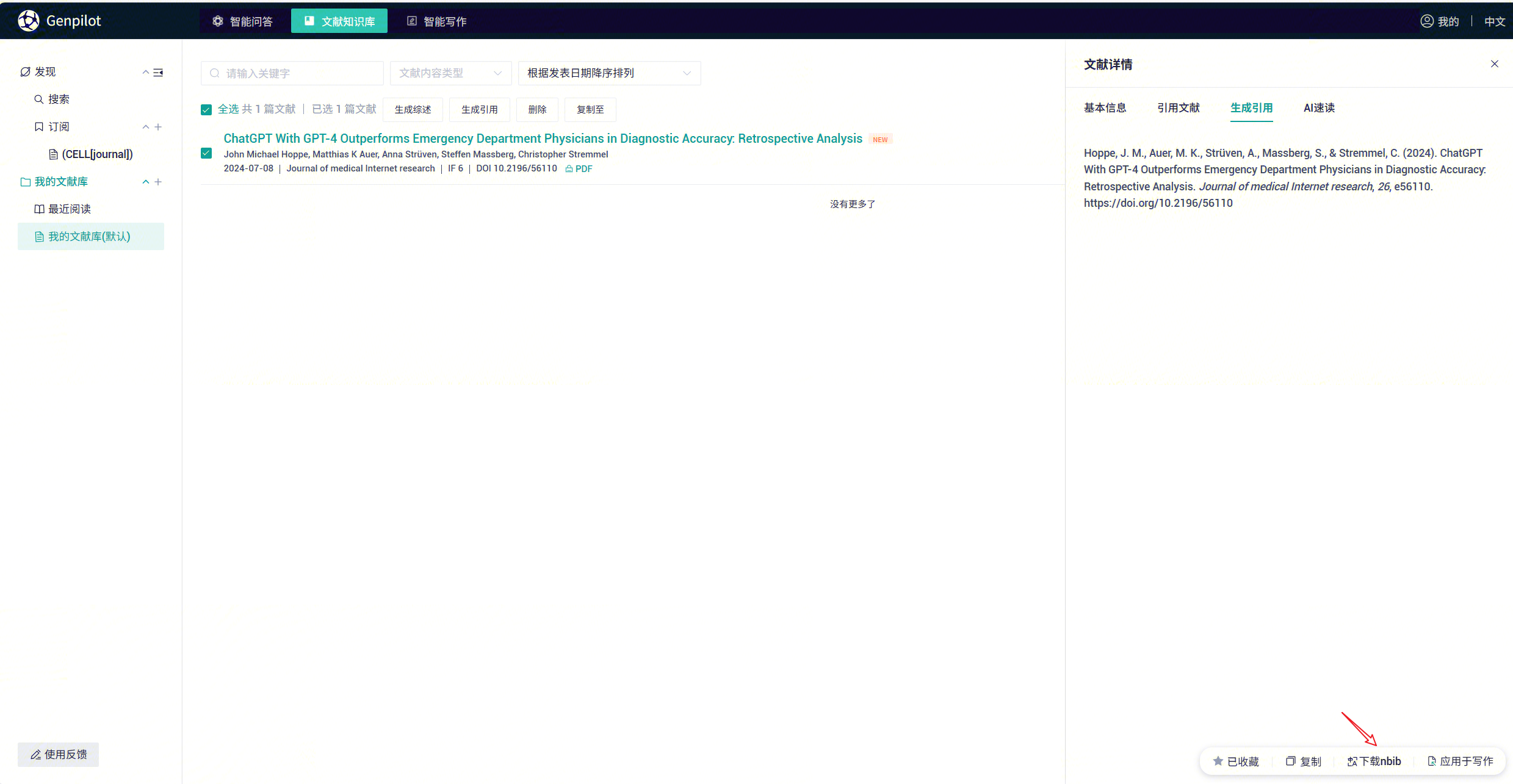
Task: Switch to 引用文献 tab
Action: [1178, 108]
